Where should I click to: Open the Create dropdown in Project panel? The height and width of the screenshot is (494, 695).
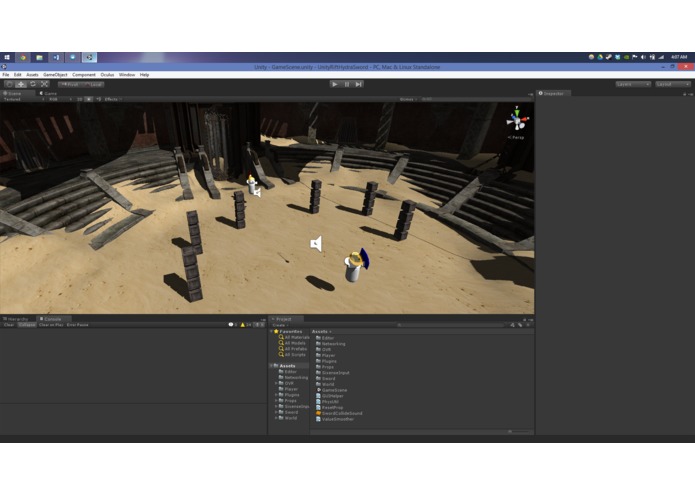[280, 325]
